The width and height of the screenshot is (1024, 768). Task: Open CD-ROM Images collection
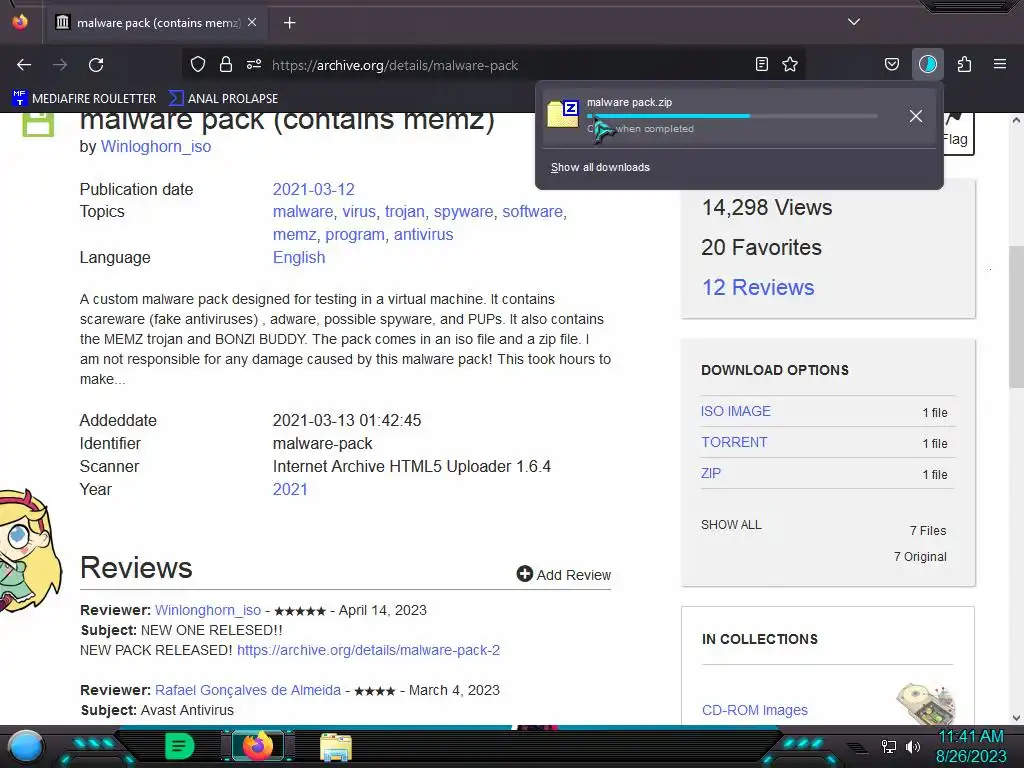(x=754, y=710)
